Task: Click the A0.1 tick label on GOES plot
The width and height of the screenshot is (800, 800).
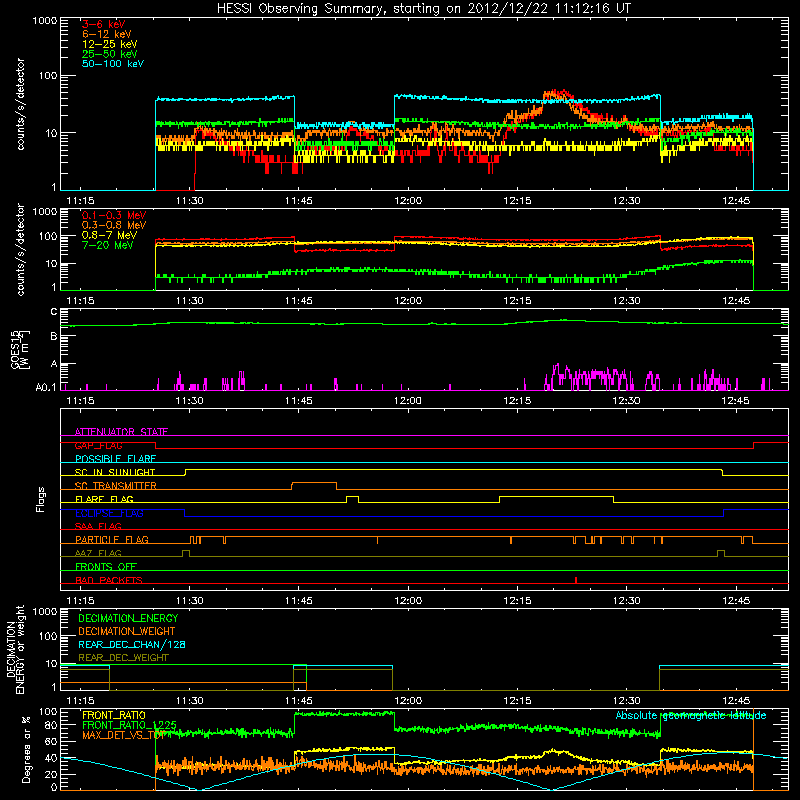Action: click(x=45, y=388)
